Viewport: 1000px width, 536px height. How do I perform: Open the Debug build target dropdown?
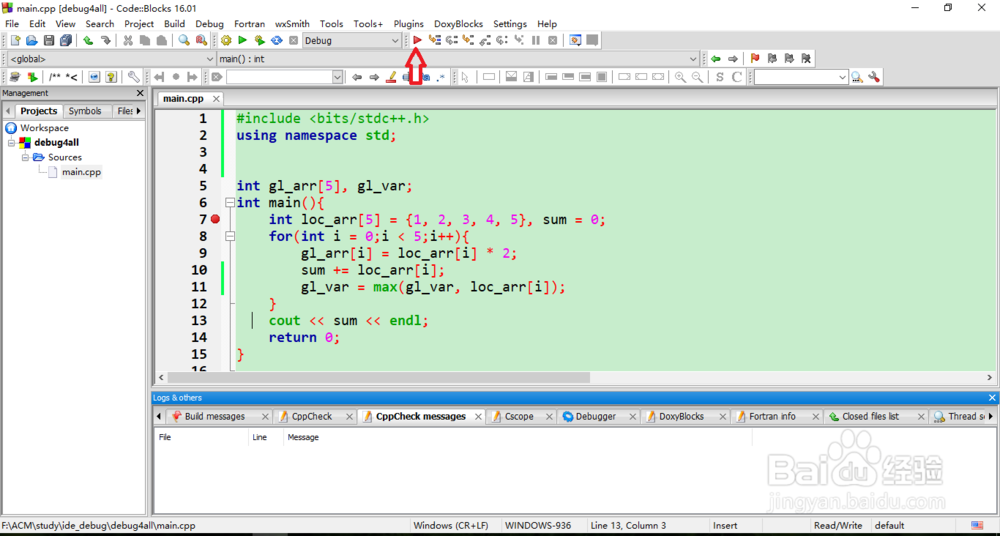pyautogui.click(x=395, y=40)
